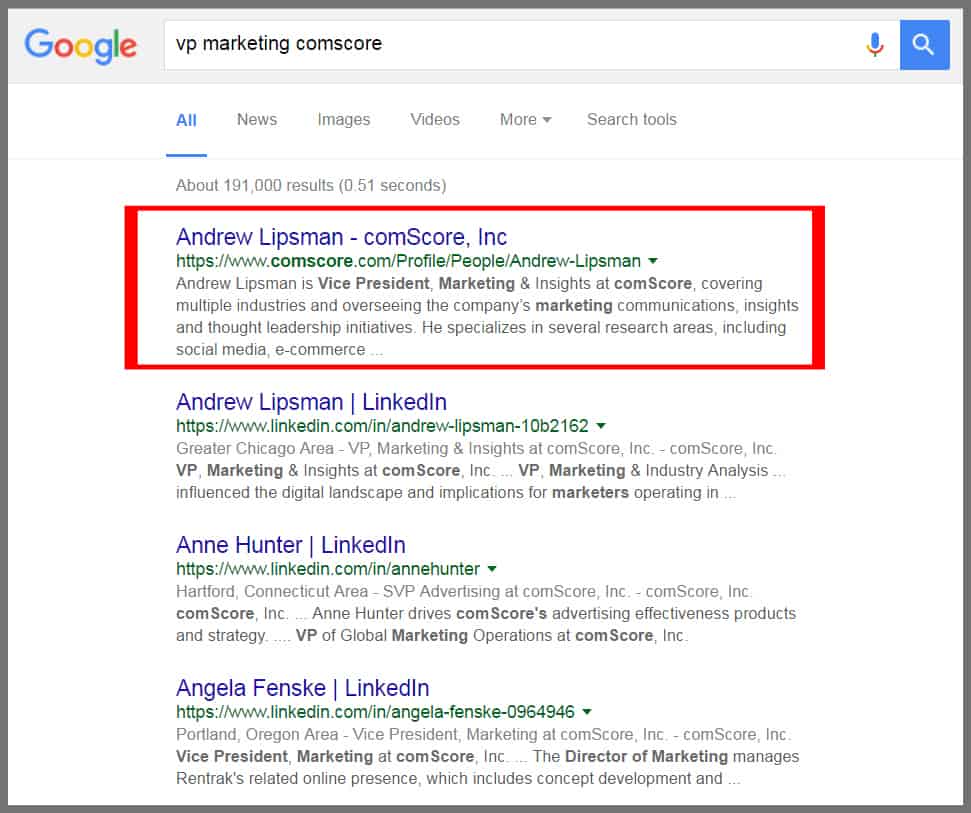Click the search box with query text
The width and height of the screenshot is (971, 813).
coord(500,45)
